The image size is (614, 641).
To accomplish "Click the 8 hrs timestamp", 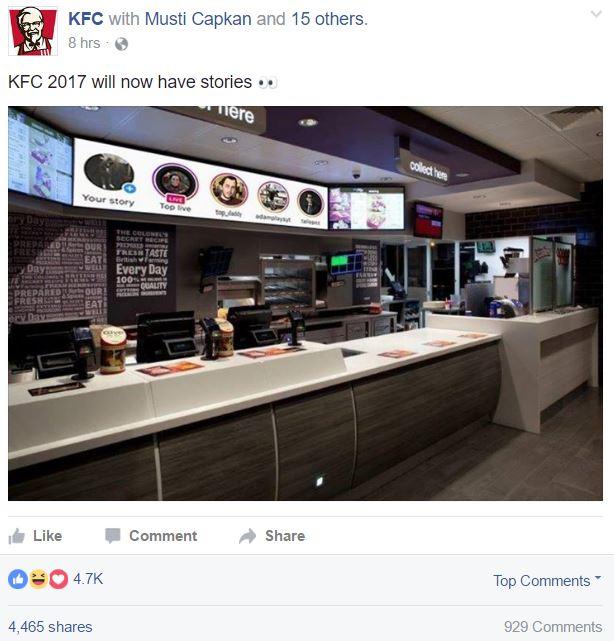I will coord(84,43).
